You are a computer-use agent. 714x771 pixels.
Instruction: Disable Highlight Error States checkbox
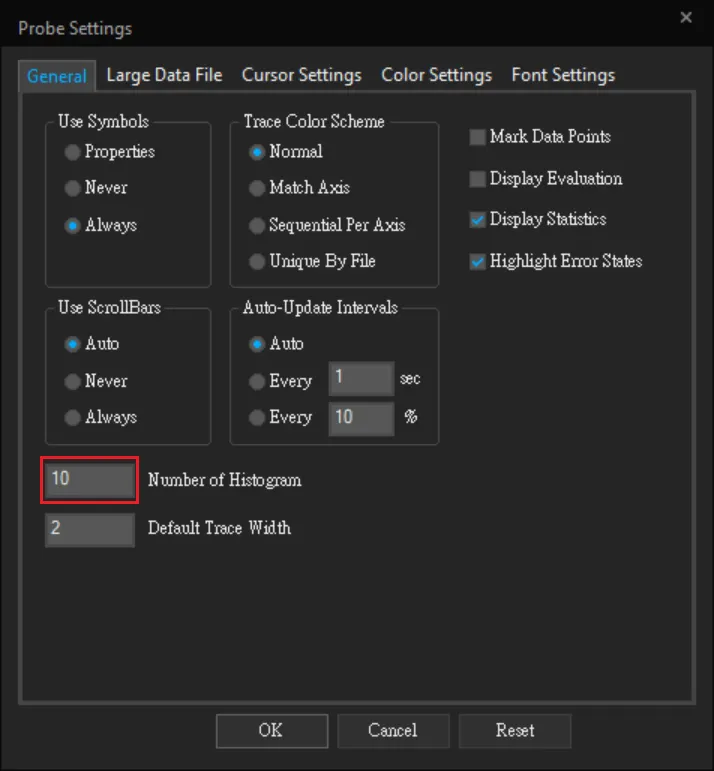point(478,262)
